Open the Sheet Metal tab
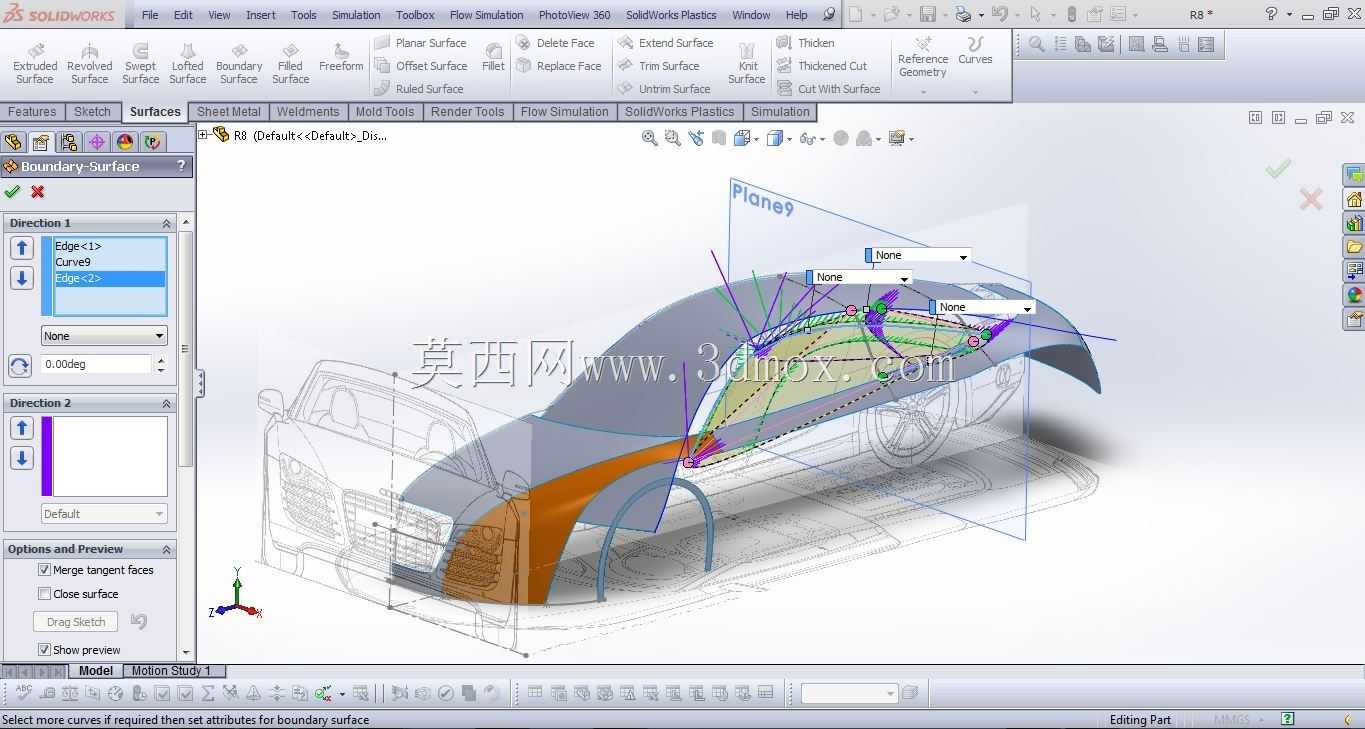This screenshot has width=1365, height=729. pyautogui.click(x=229, y=112)
